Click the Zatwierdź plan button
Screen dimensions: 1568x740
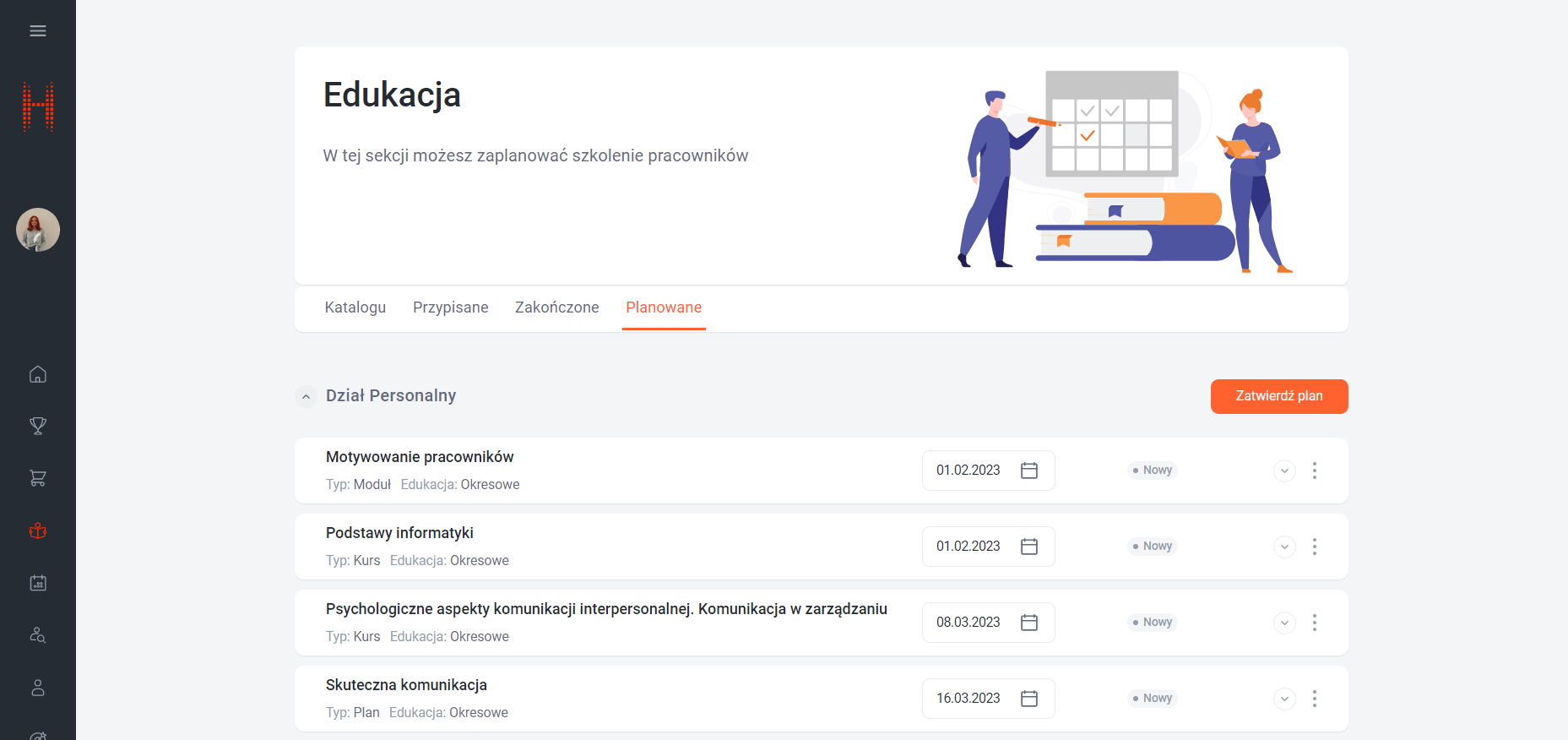pos(1278,396)
